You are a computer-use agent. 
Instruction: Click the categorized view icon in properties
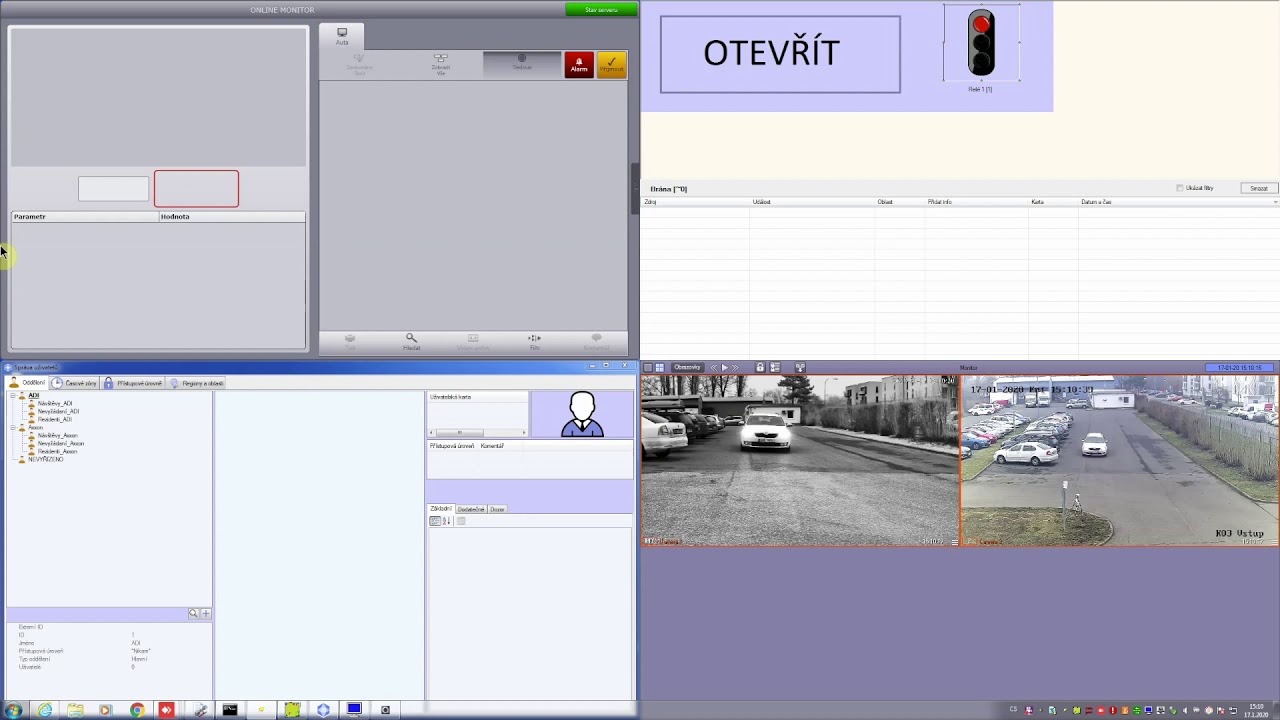435,521
